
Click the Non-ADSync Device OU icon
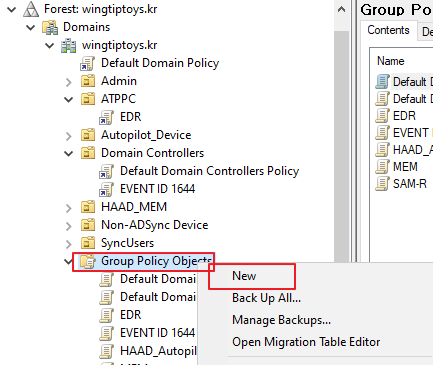88,225
